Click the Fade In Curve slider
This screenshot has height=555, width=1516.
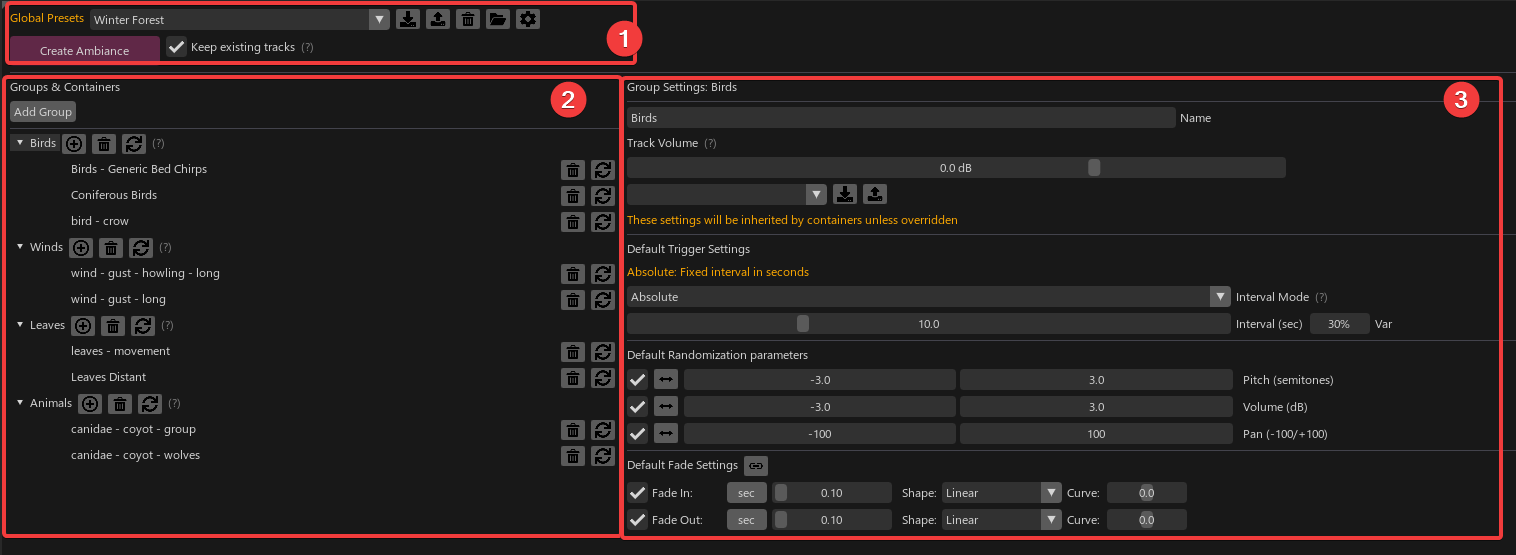click(1147, 493)
